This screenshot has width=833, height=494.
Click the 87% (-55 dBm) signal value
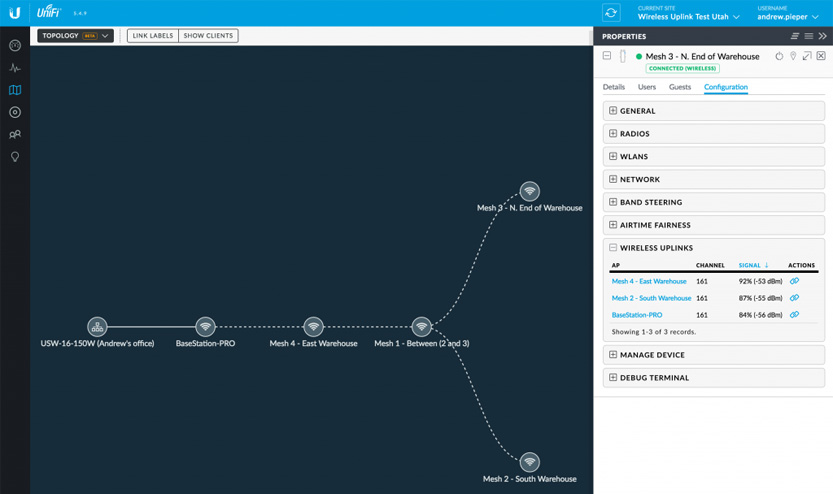pyautogui.click(x=760, y=298)
